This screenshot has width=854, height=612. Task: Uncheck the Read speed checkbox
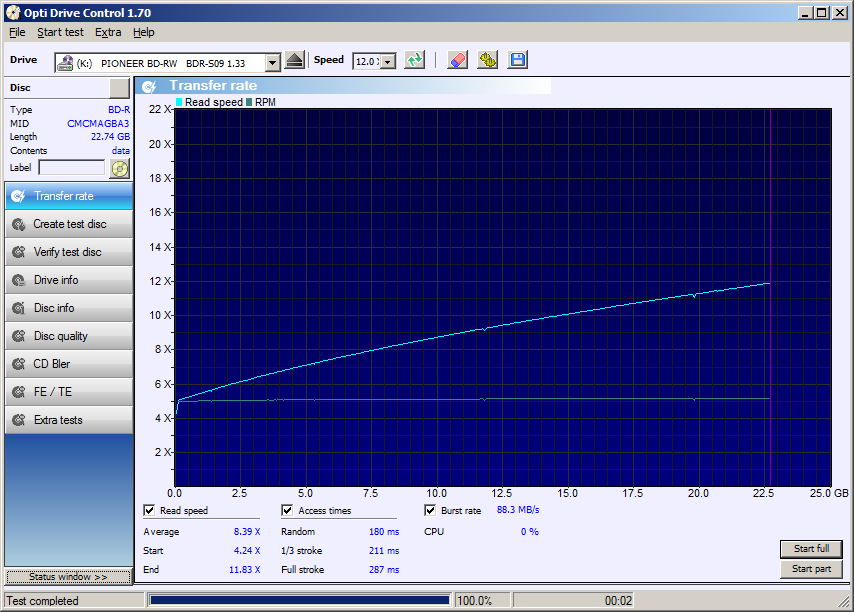coord(149,510)
